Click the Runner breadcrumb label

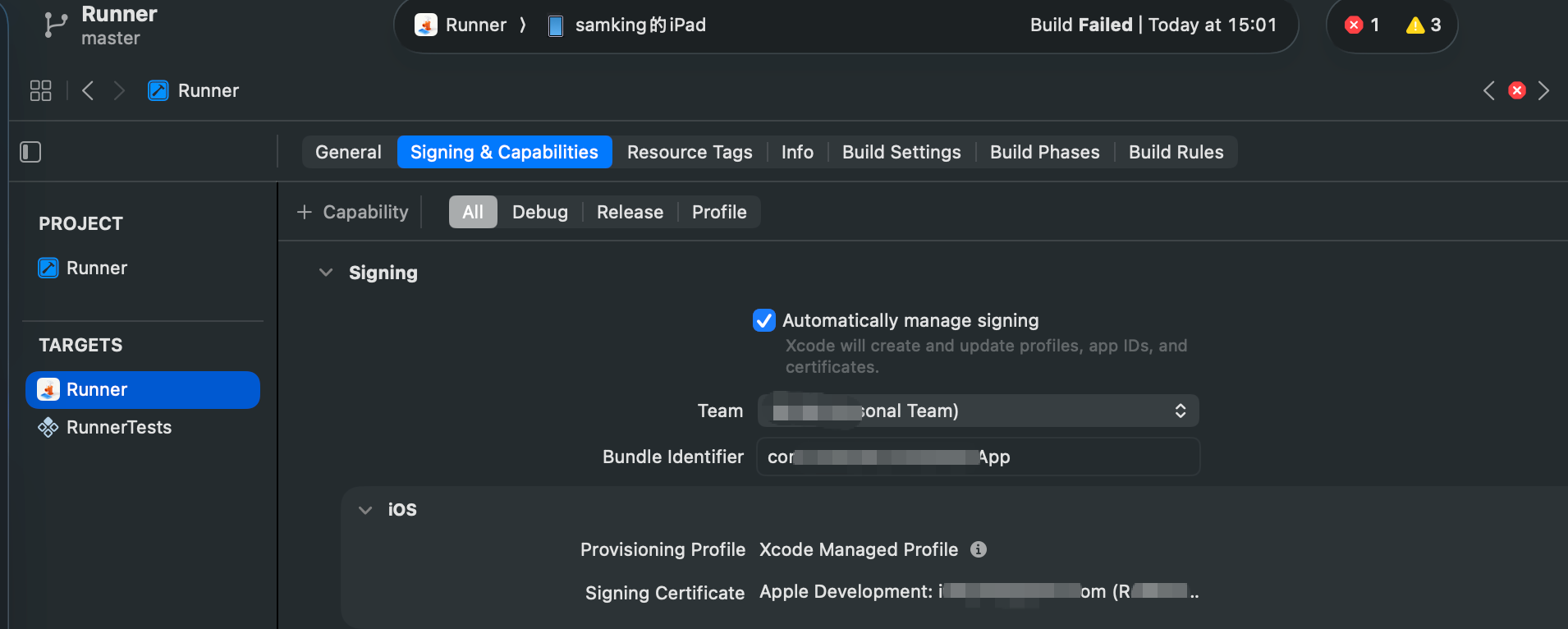coord(209,90)
